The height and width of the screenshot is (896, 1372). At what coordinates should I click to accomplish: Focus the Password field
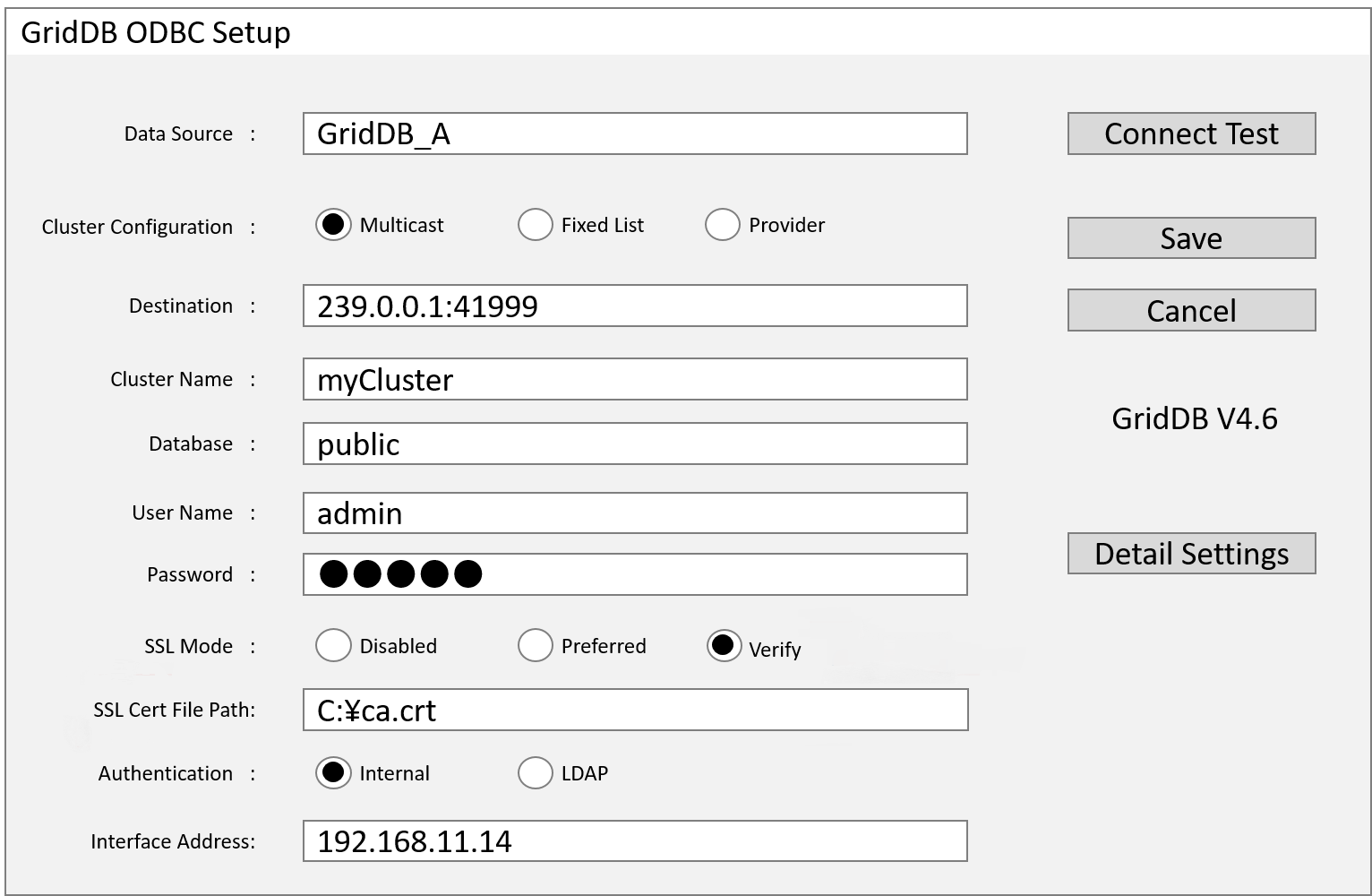634,574
